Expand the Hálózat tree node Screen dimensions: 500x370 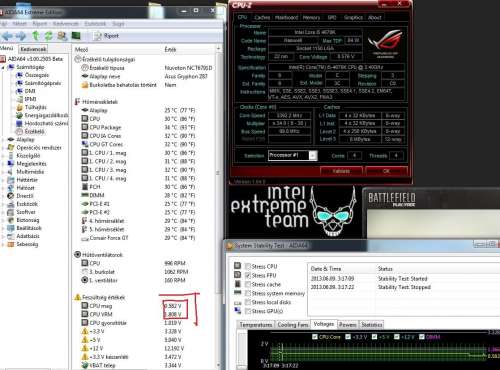tap(3, 188)
